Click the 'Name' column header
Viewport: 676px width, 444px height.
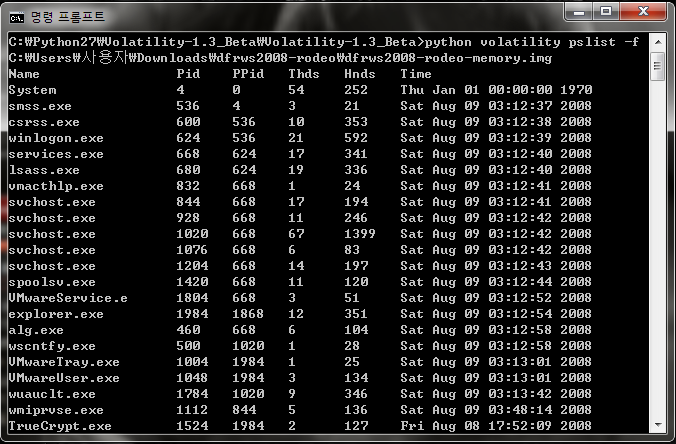tap(24, 74)
